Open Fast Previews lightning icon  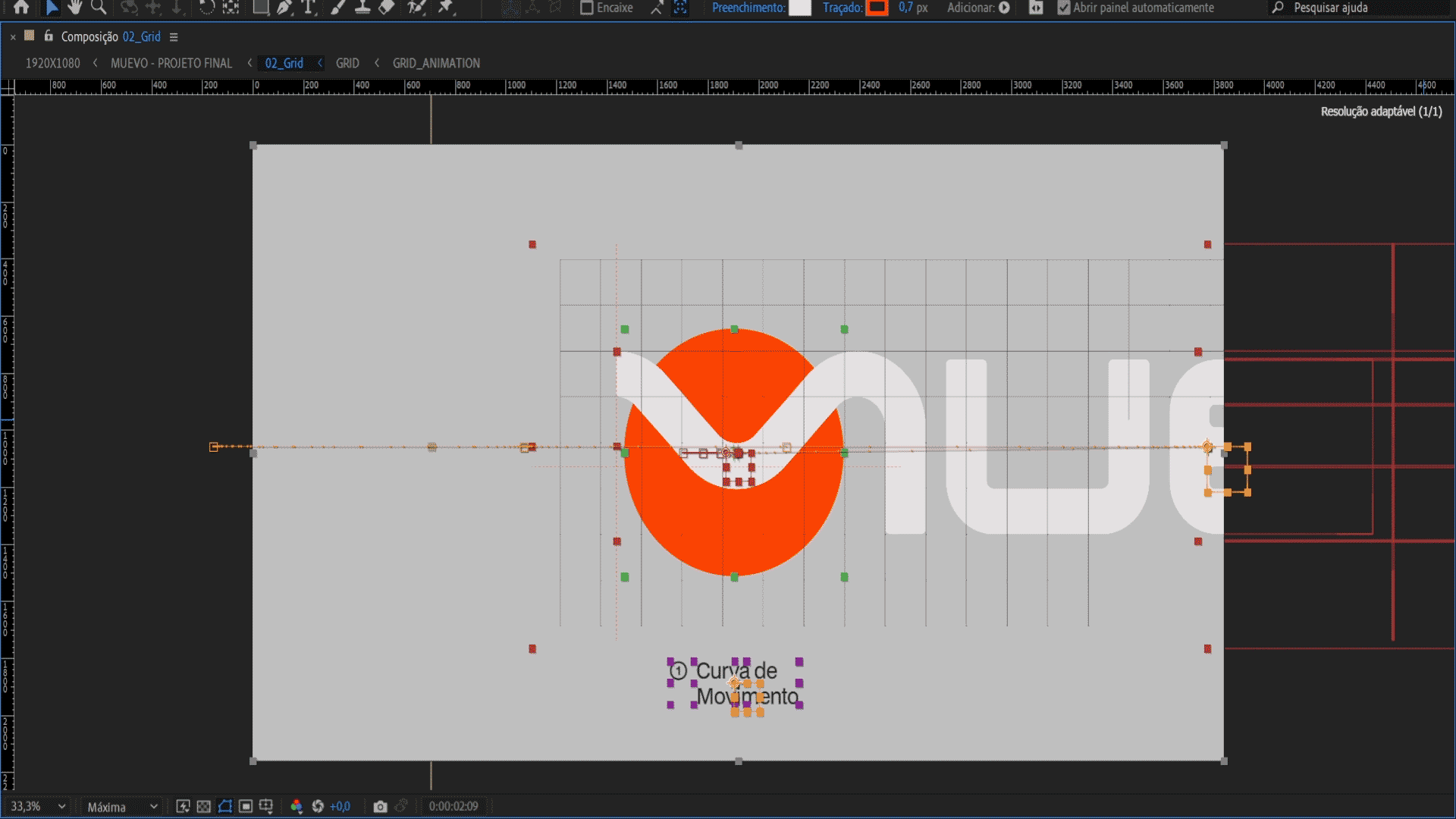click(183, 806)
